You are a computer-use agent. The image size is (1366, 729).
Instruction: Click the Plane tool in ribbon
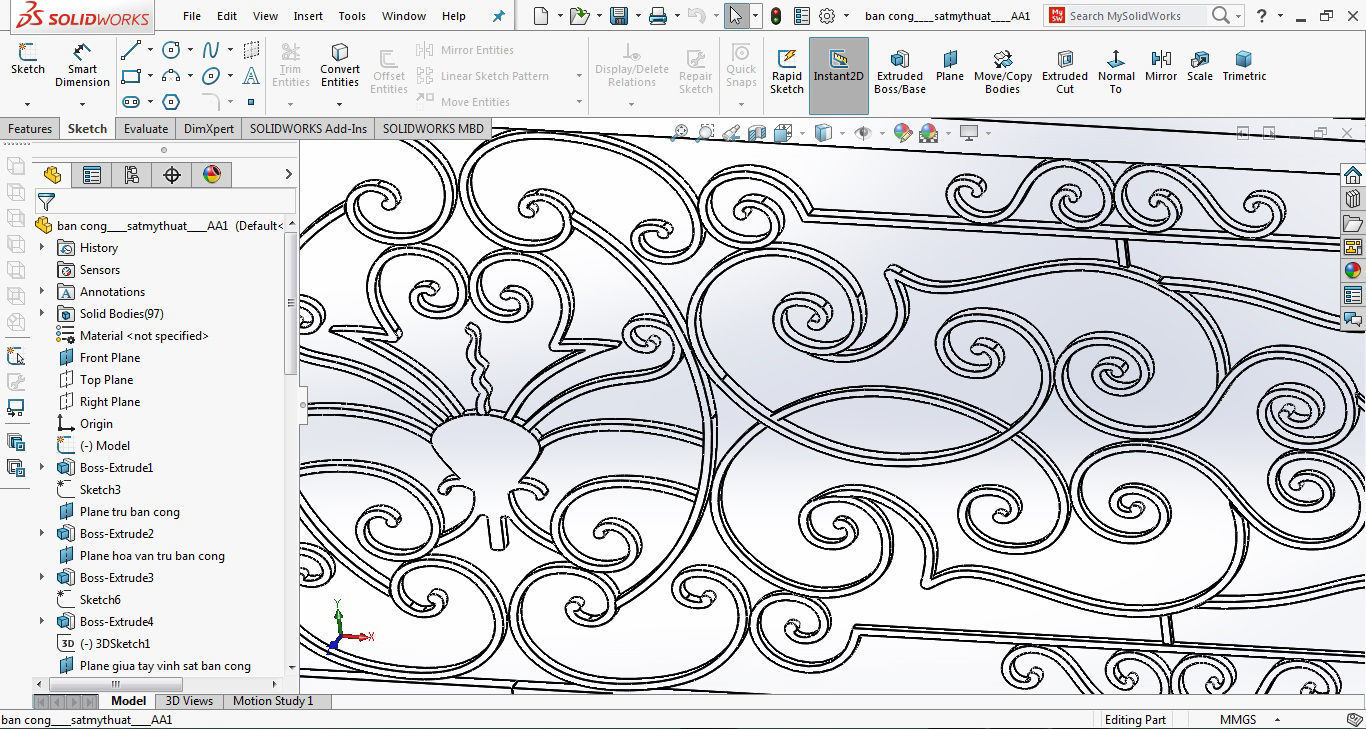(950, 65)
